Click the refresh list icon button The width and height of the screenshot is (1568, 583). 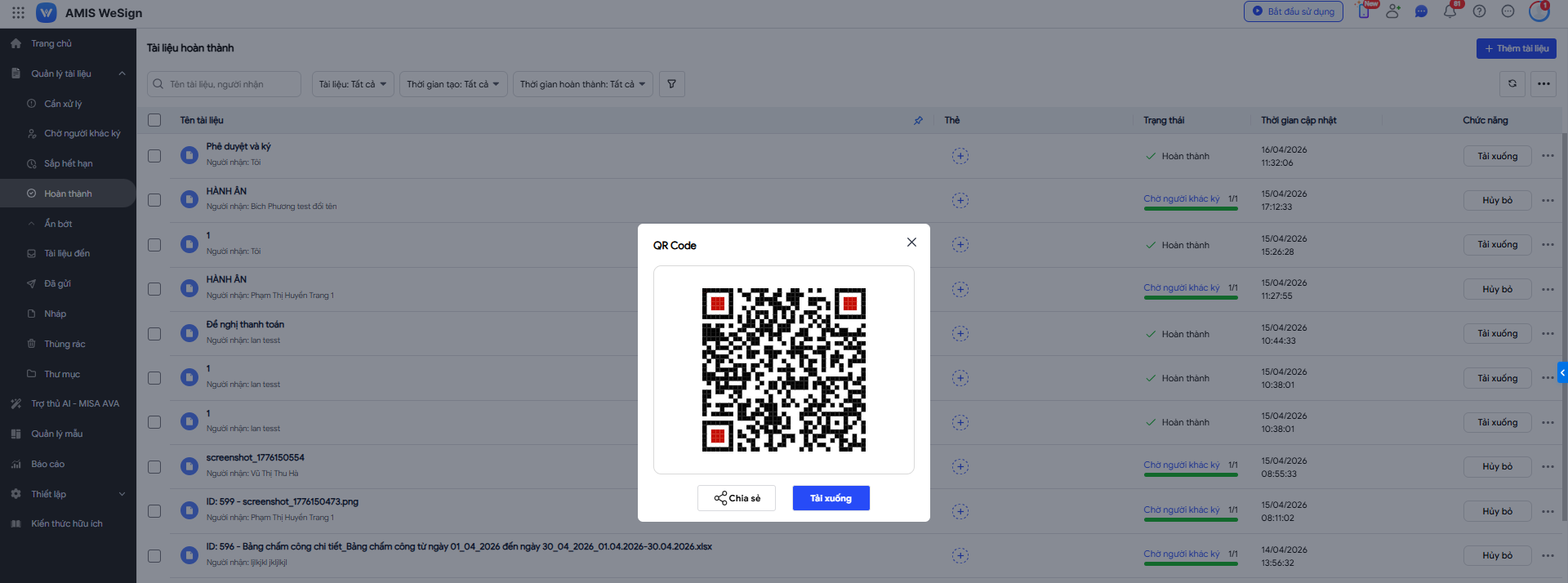1512,84
